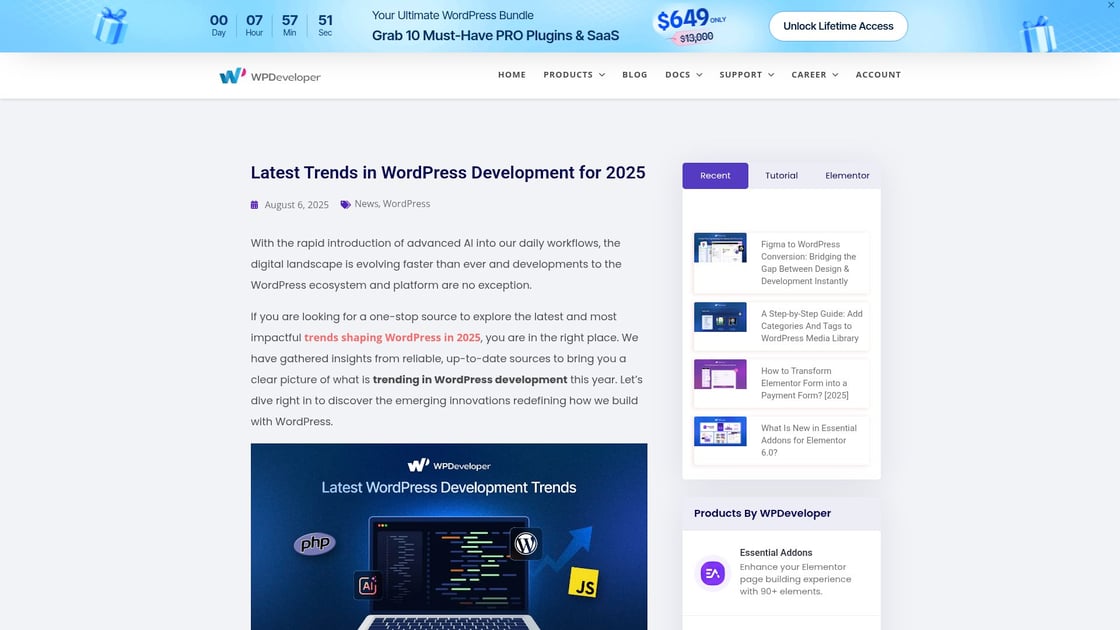Switch to the Elementor tab
Image resolution: width=1120 pixels, height=630 pixels.
click(x=847, y=176)
